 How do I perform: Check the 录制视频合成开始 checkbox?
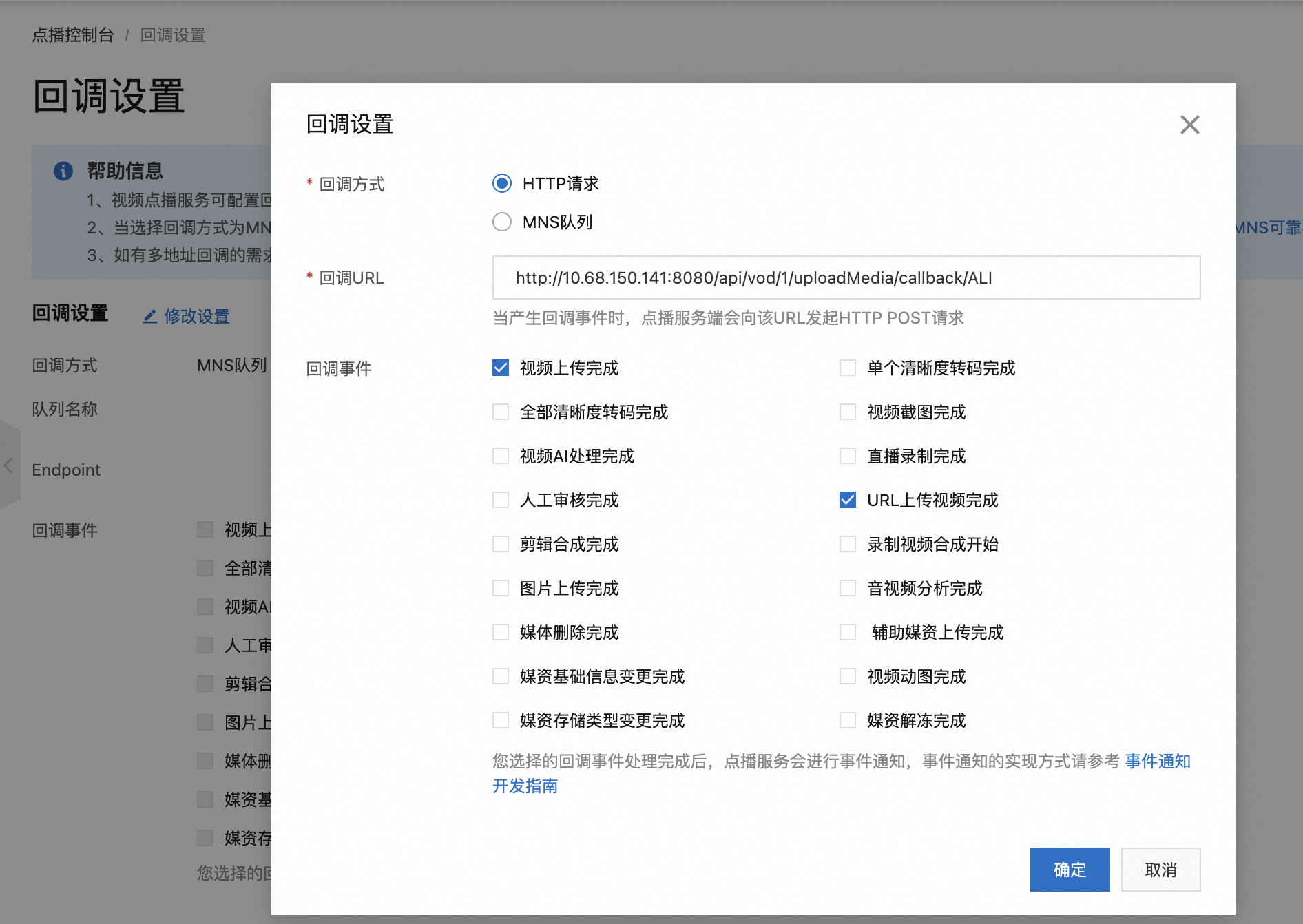click(848, 544)
